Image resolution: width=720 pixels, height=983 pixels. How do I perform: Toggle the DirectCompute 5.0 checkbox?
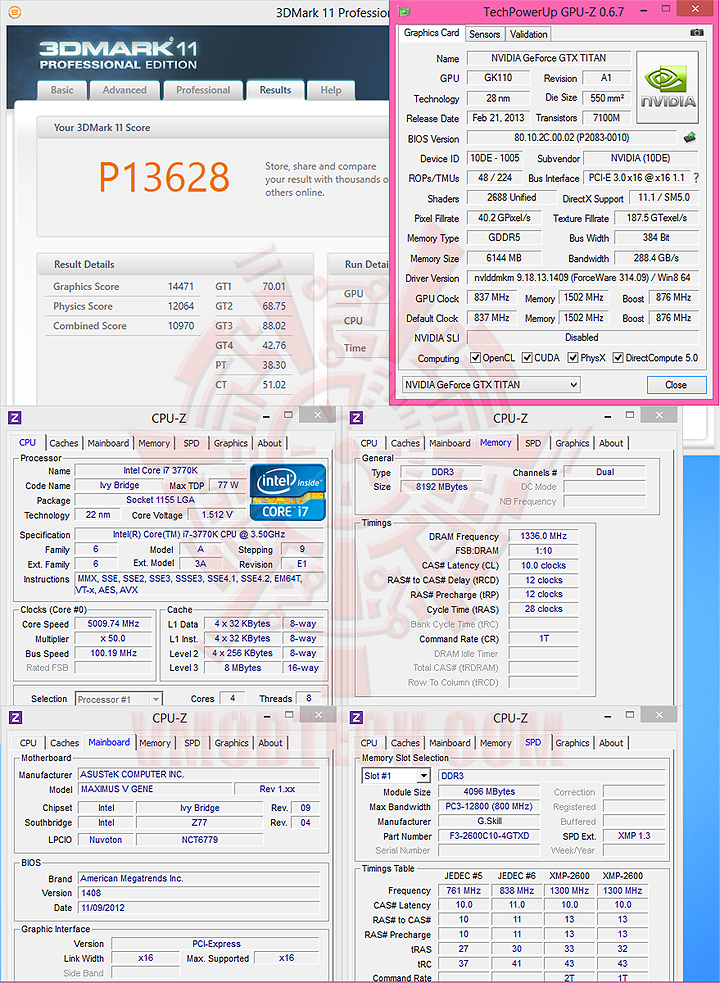[618, 358]
